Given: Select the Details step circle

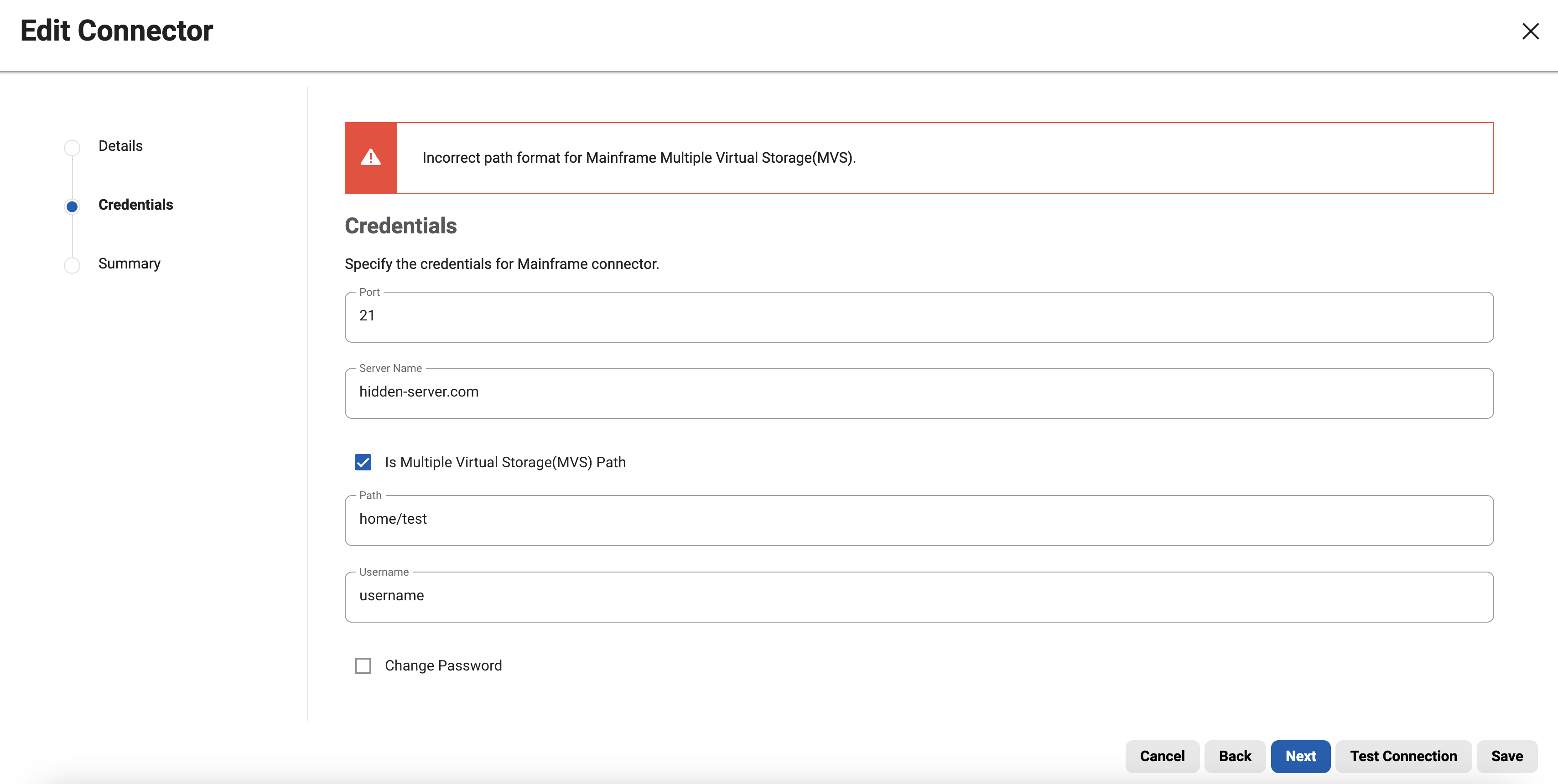Looking at the screenshot, I should 72,147.
